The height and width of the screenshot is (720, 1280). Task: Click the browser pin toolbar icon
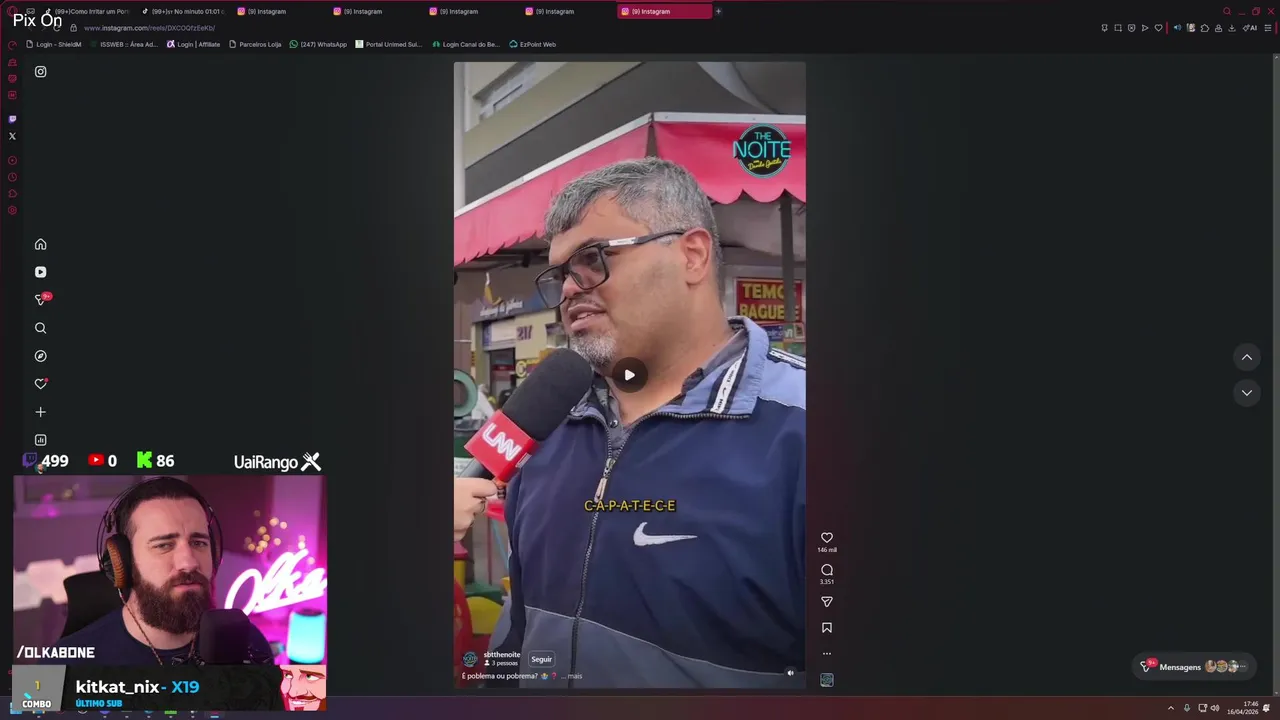point(1104,28)
